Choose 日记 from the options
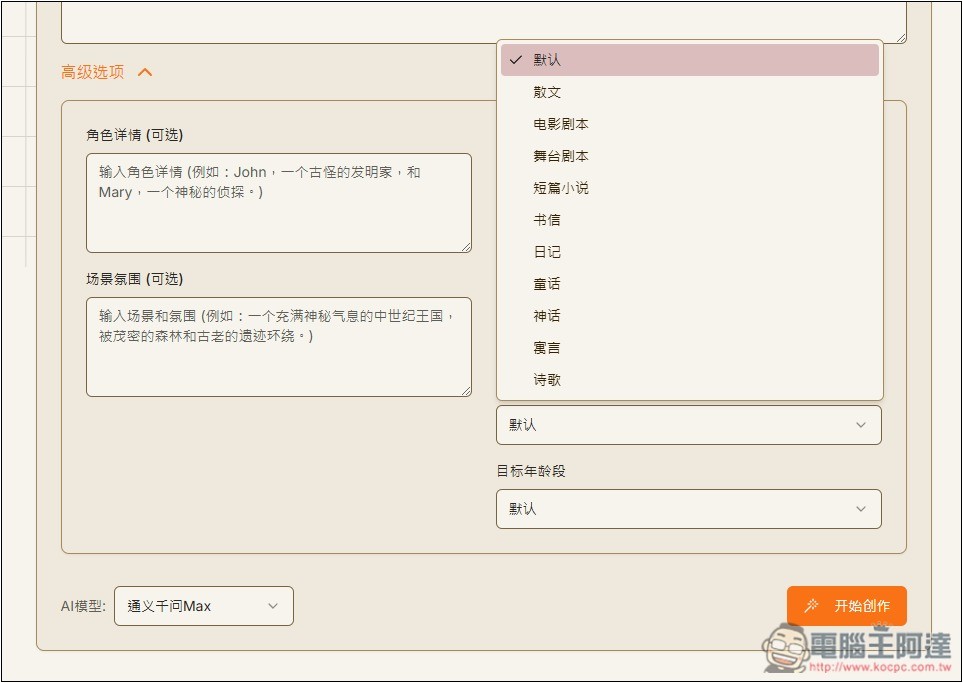Image resolution: width=963 pixels, height=683 pixels. (690, 252)
